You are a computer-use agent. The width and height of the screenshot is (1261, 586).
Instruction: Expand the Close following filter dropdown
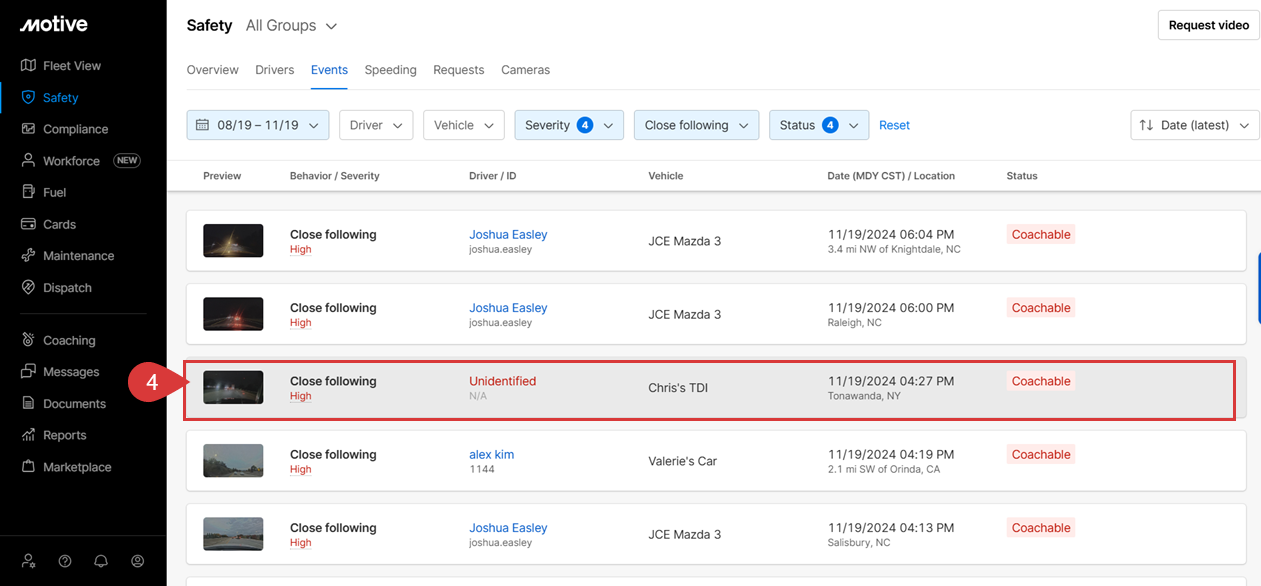[x=696, y=125]
